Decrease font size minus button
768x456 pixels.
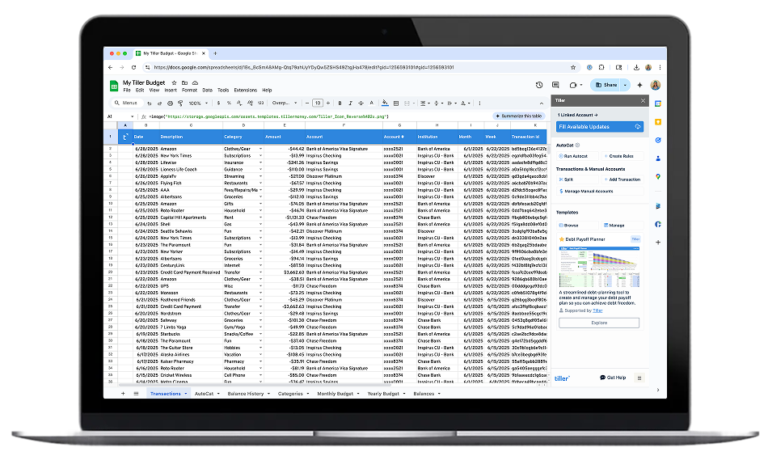307,103
